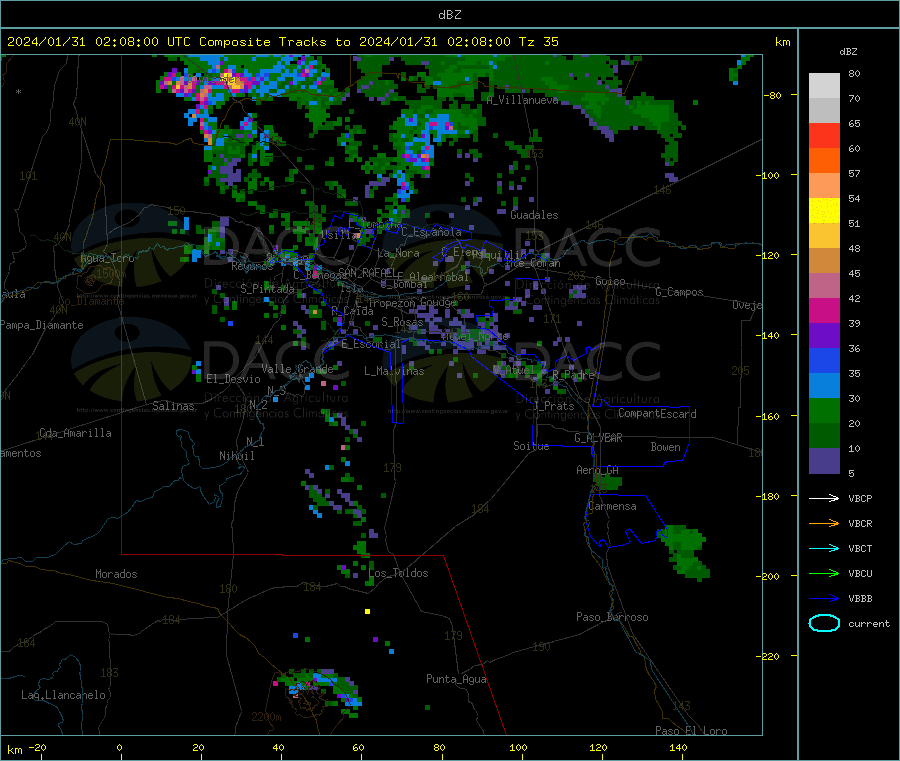Click the Aero_GA location label
This screenshot has width=900, height=761.
[598, 470]
